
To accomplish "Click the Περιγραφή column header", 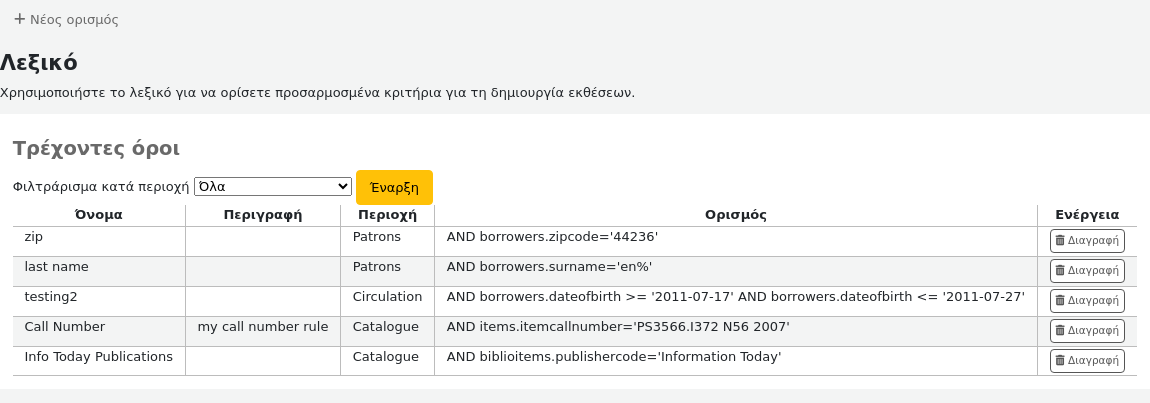I will click(x=262, y=215).
